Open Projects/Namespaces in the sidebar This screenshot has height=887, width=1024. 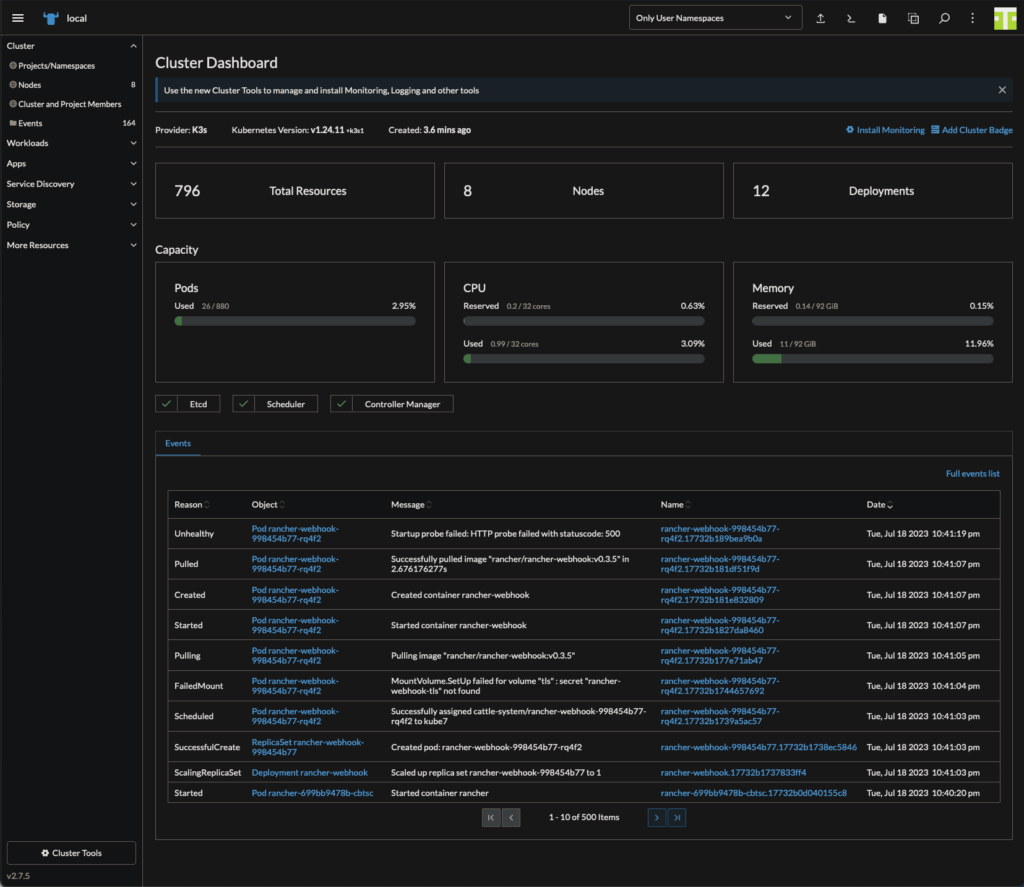[x=57, y=66]
